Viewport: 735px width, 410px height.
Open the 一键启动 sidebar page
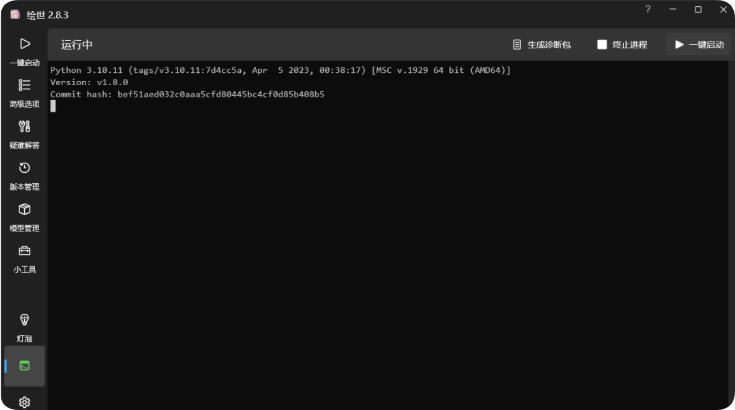24,51
